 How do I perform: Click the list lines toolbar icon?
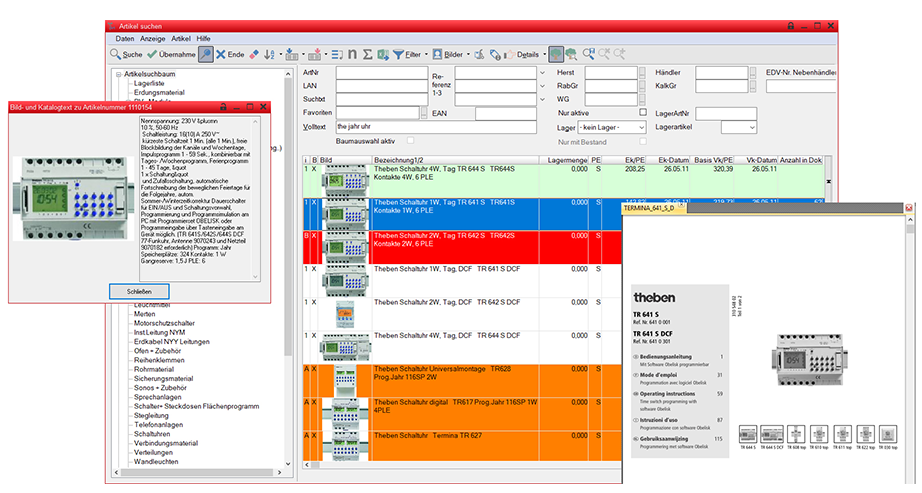(337, 55)
